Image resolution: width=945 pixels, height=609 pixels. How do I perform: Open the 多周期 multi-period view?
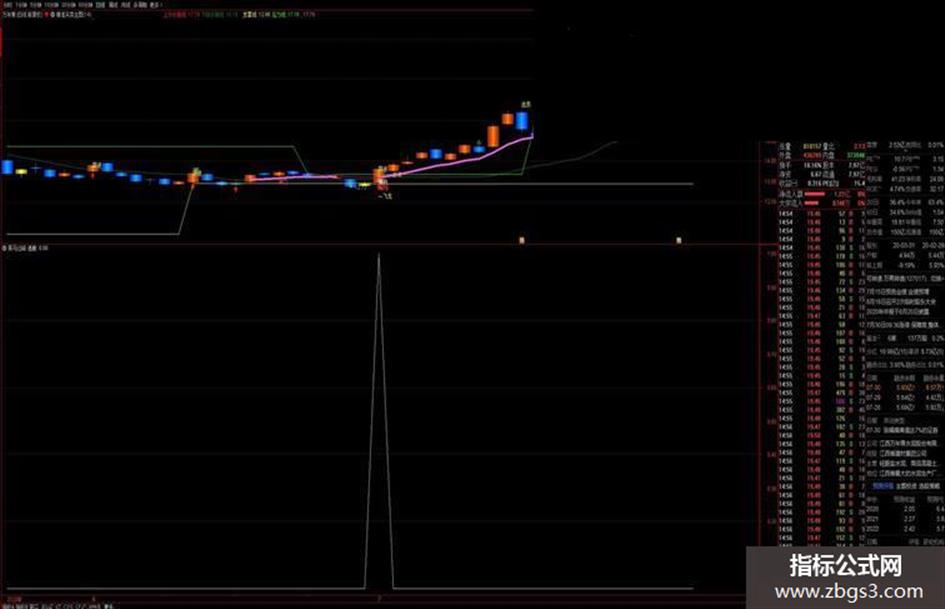pyautogui.click(x=140, y=5)
